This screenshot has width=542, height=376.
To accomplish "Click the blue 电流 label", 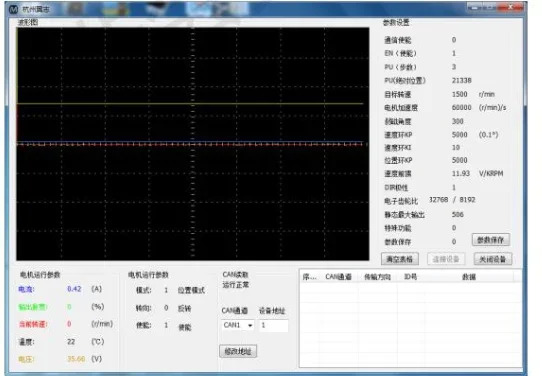I will (x=26, y=289).
